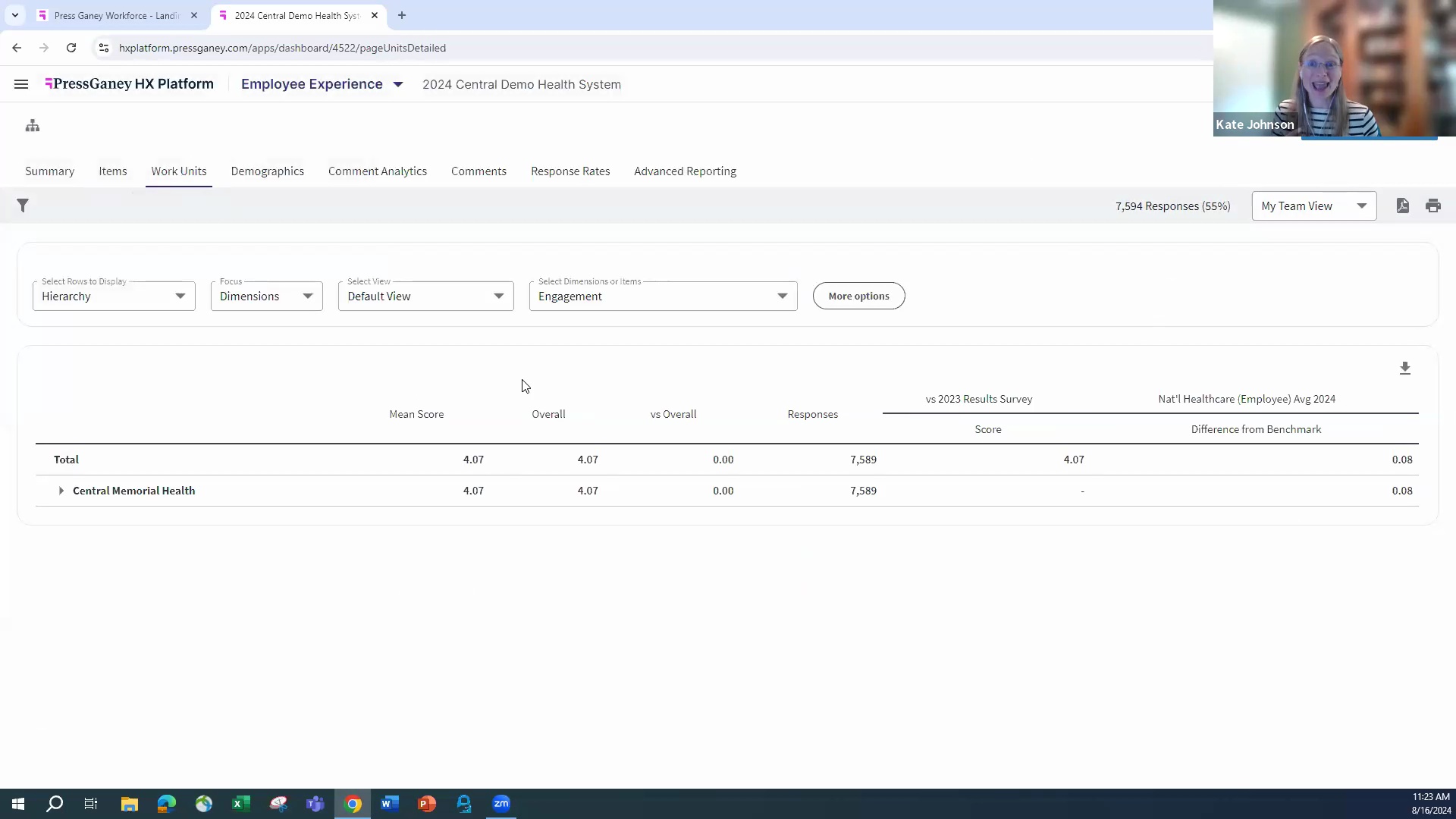Export the report as PDF
This screenshot has height=819, width=1456.
click(x=1402, y=206)
